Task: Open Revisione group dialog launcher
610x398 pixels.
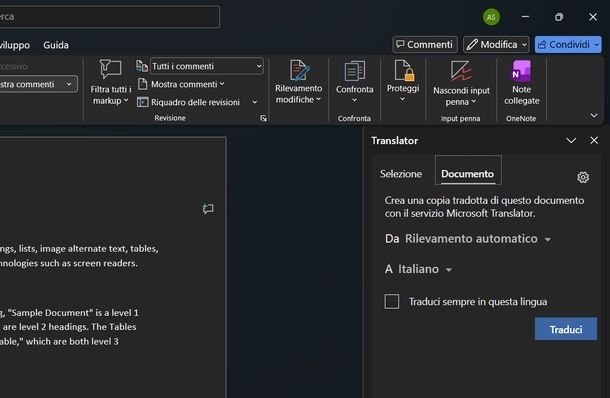Action: [x=263, y=118]
